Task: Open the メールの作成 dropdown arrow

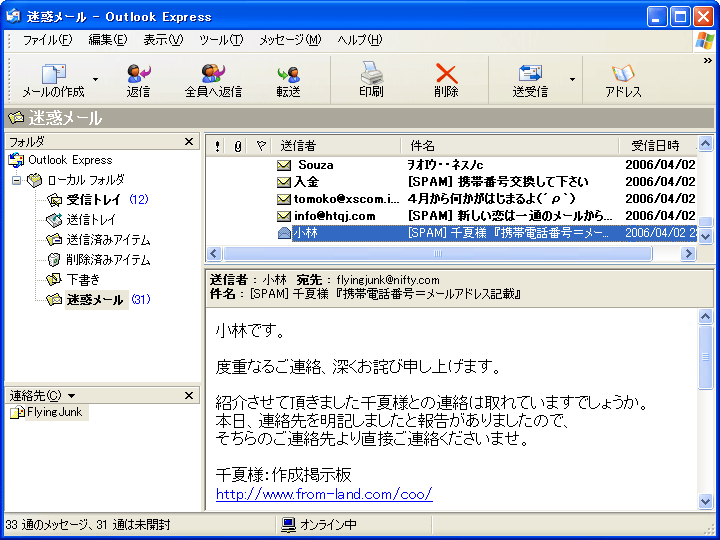Action: click(95, 79)
